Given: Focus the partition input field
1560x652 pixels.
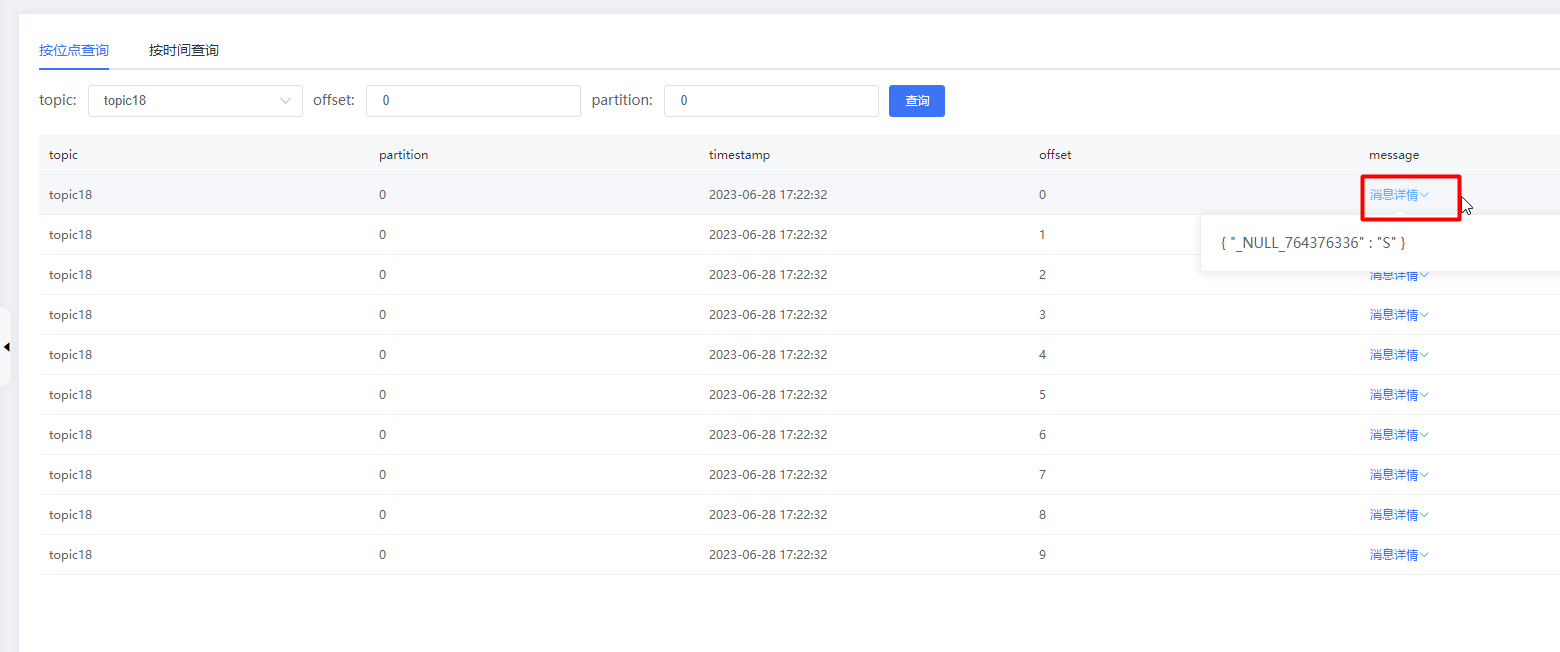Looking at the screenshot, I should (x=771, y=101).
